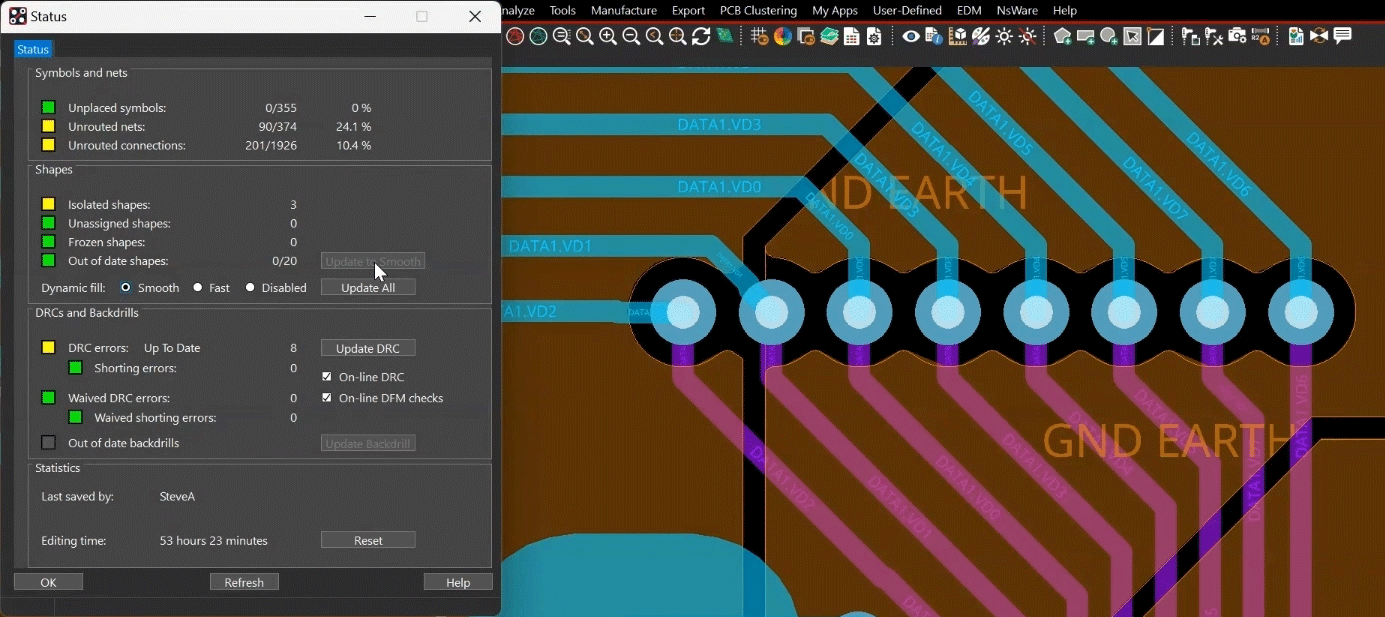This screenshot has width=1385, height=617.
Task: Open the Color dialog via palette wheel icon
Action: 781,36
